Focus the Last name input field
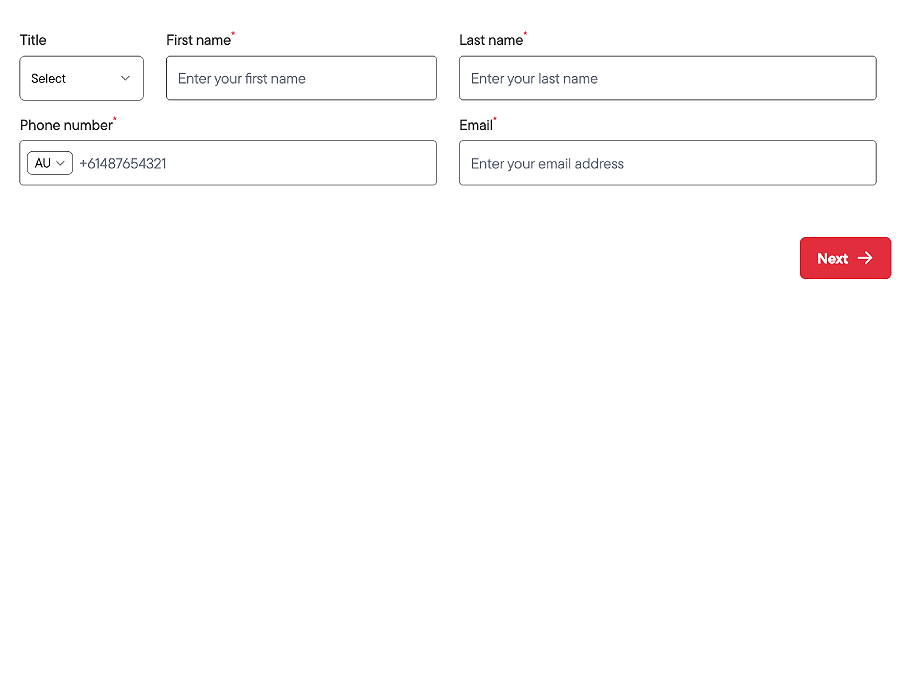 pos(668,78)
